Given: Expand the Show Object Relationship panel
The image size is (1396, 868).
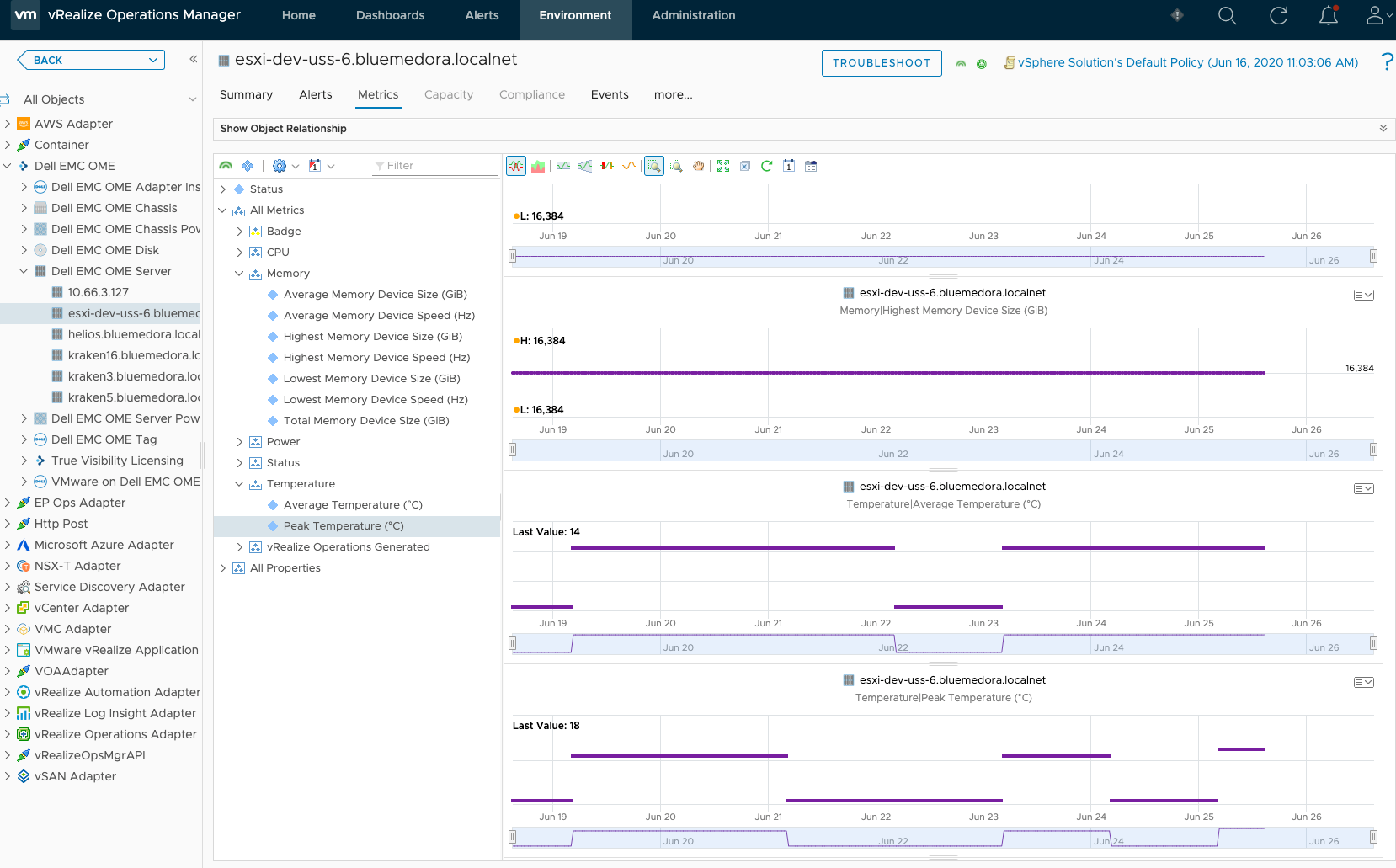Looking at the screenshot, I should [x=1383, y=128].
